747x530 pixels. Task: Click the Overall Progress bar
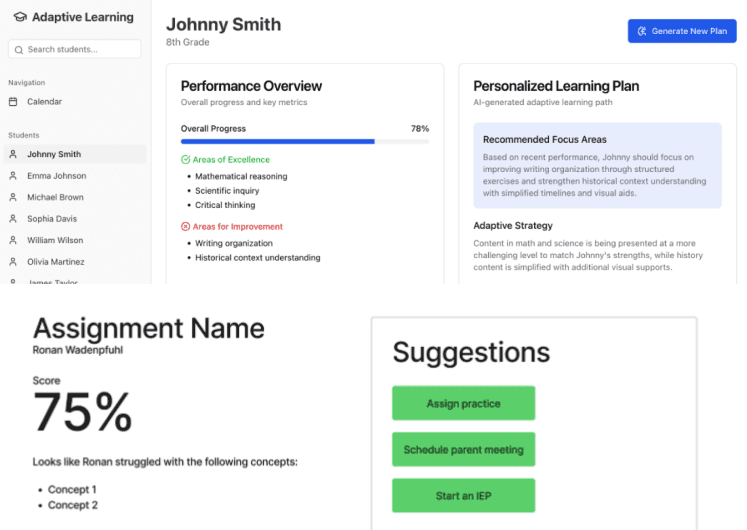(305, 141)
